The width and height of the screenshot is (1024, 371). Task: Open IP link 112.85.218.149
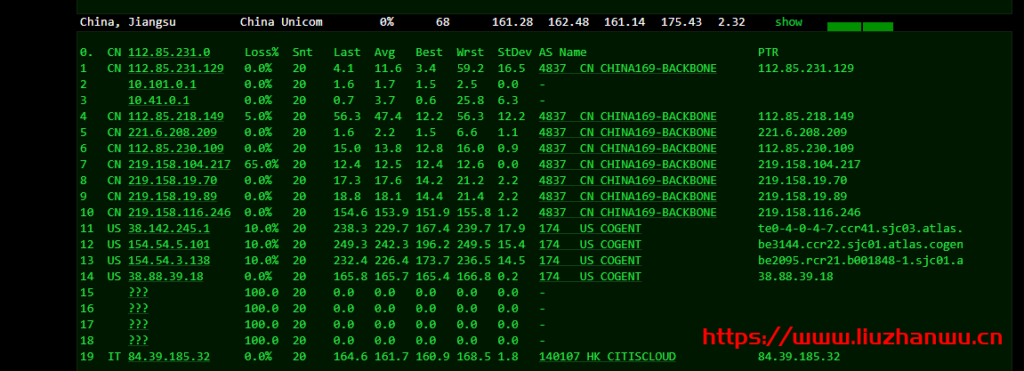[176, 116]
